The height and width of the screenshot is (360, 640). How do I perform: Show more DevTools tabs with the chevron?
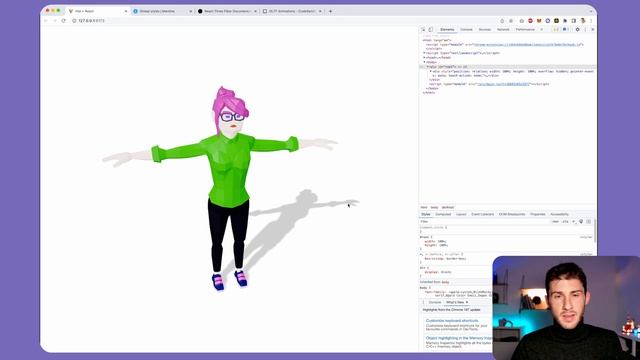coord(542,29)
